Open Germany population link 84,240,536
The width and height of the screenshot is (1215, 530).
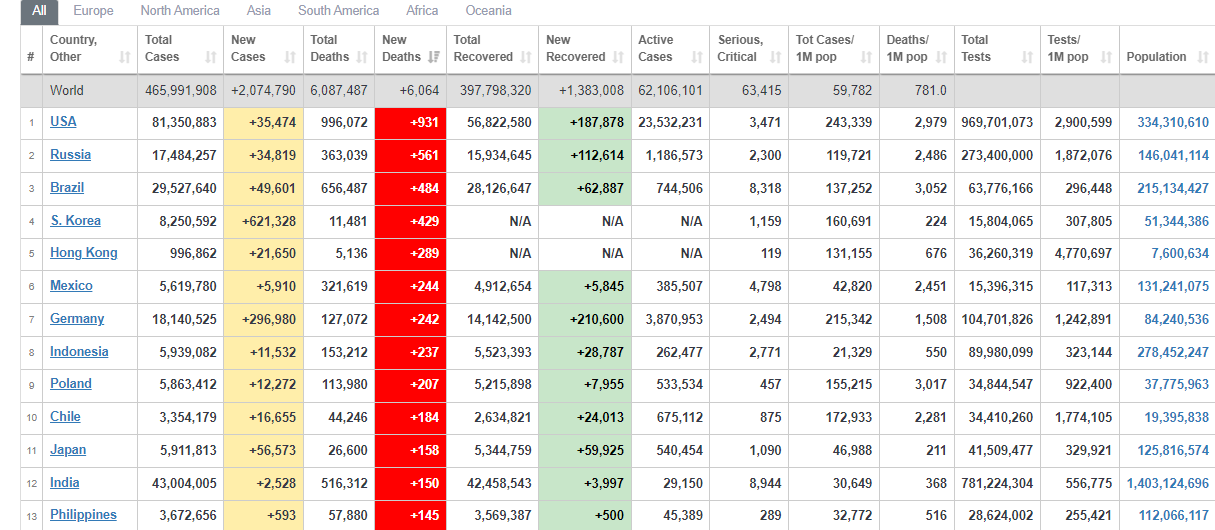tap(1176, 319)
